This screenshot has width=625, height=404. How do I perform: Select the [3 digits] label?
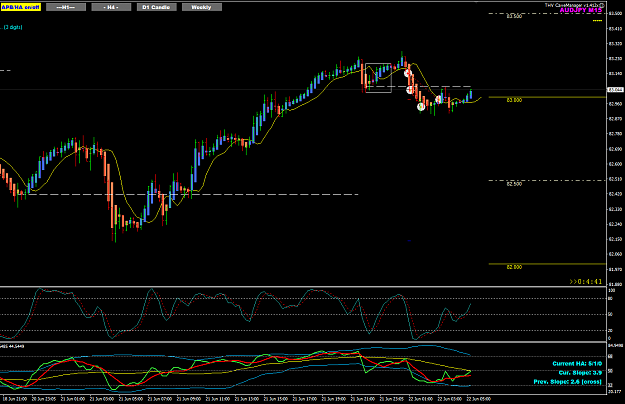[12, 27]
